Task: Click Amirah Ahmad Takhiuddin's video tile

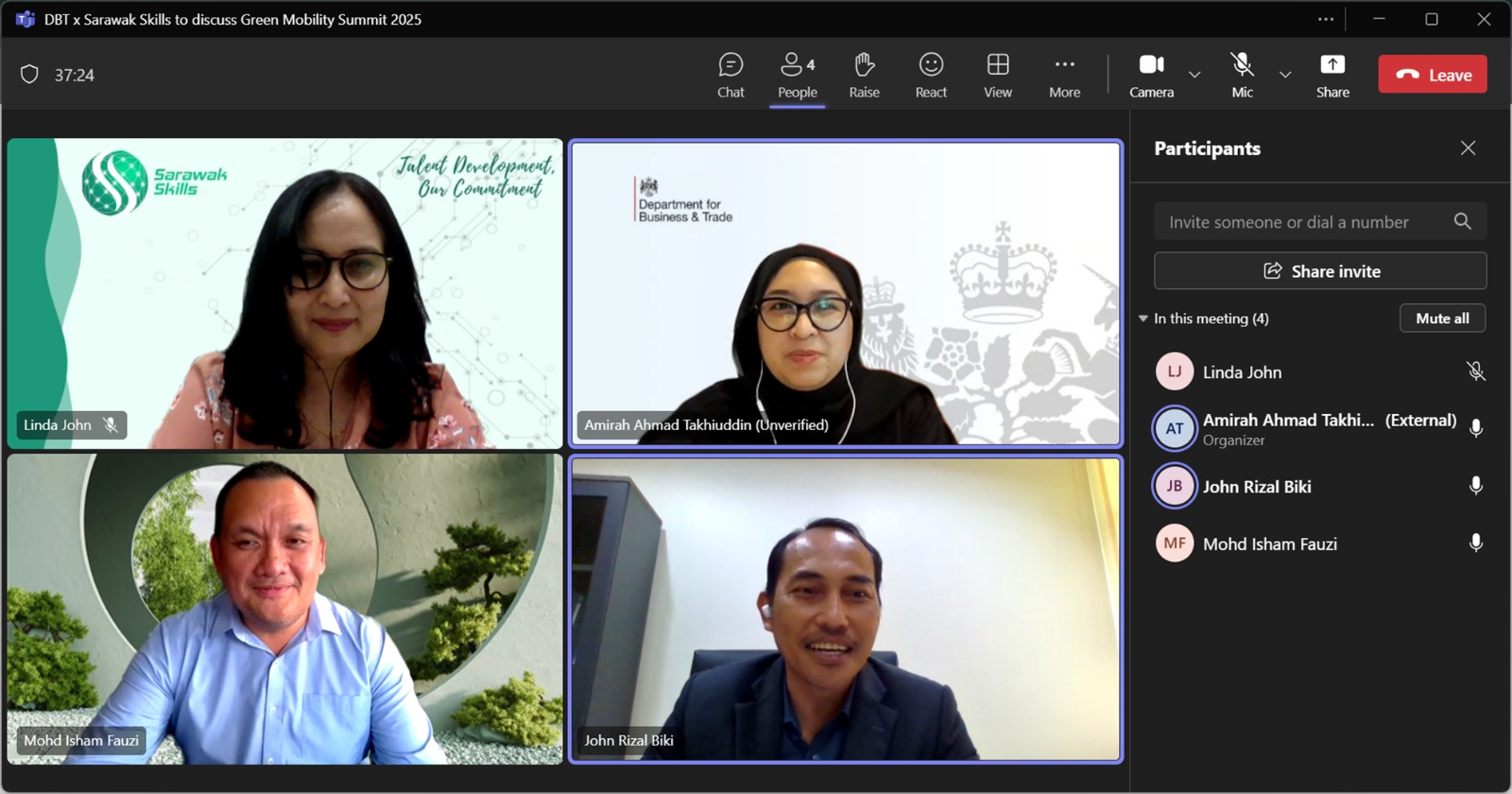Action: [x=846, y=294]
